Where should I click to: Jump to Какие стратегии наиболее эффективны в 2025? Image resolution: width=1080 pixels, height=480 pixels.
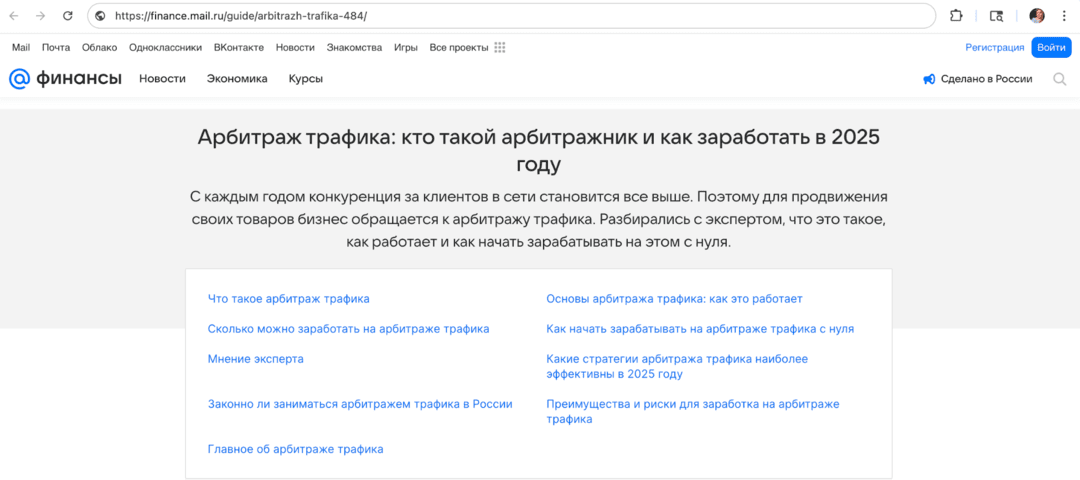(677, 366)
